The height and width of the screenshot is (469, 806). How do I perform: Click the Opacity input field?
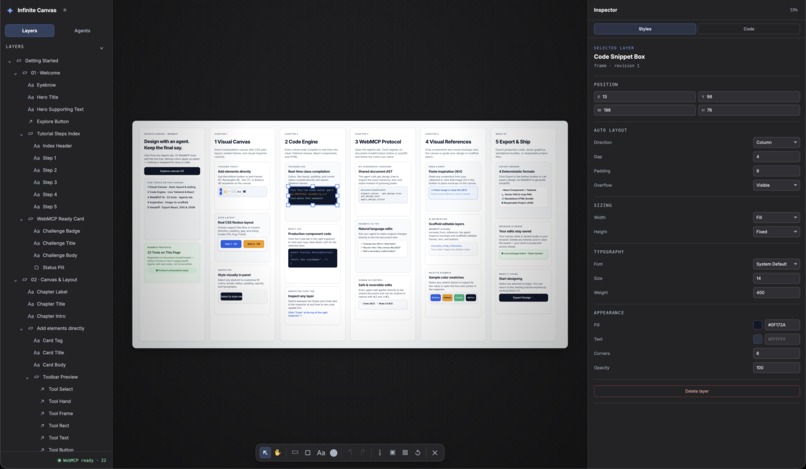click(776, 368)
